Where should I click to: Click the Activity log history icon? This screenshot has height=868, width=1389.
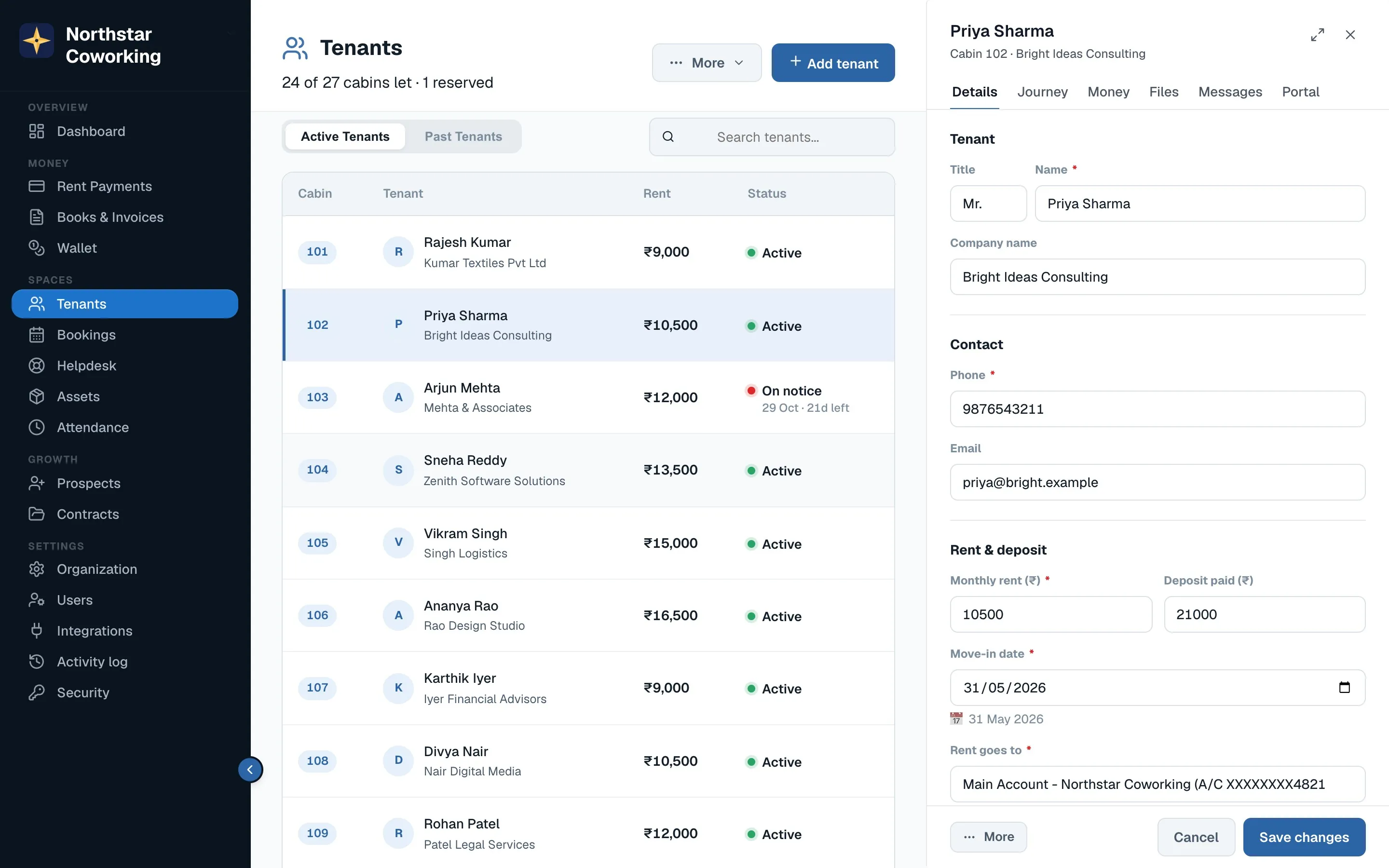point(37,662)
